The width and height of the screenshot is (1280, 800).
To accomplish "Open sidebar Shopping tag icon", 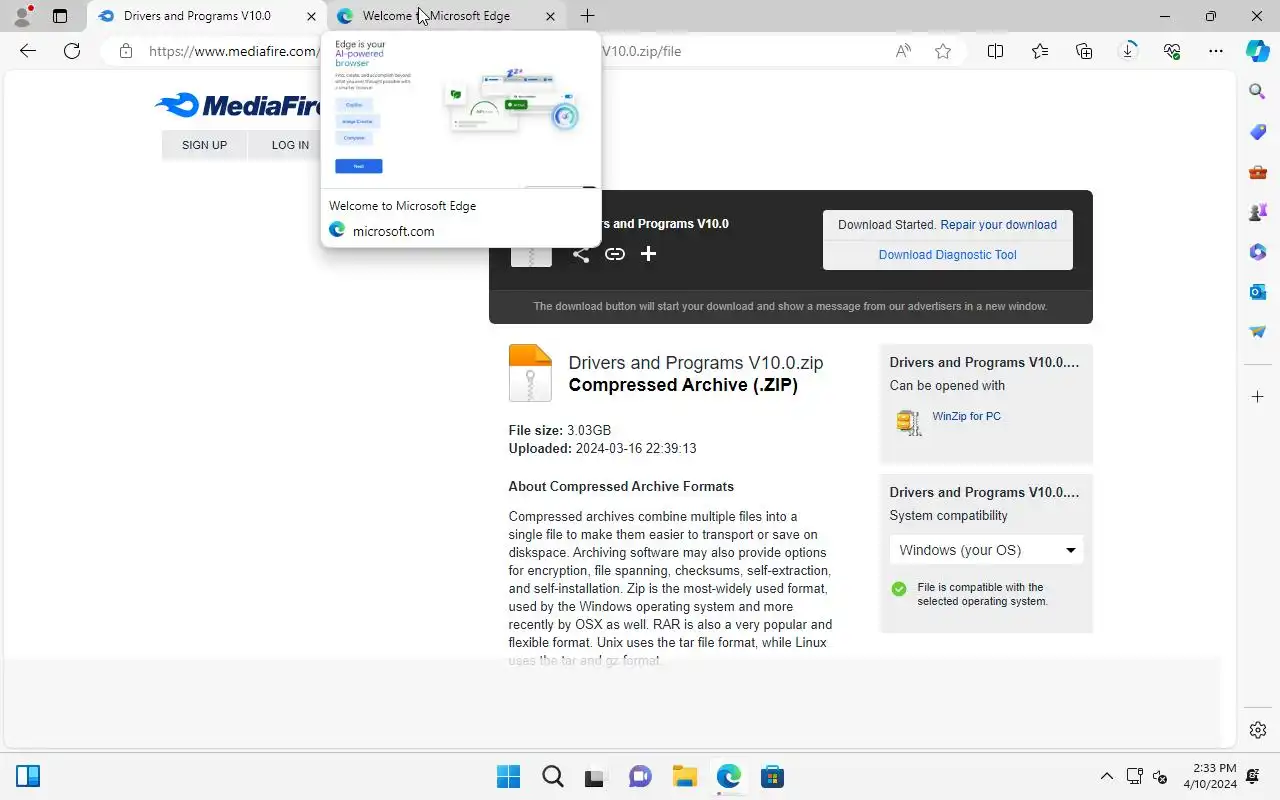I will (1258, 132).
